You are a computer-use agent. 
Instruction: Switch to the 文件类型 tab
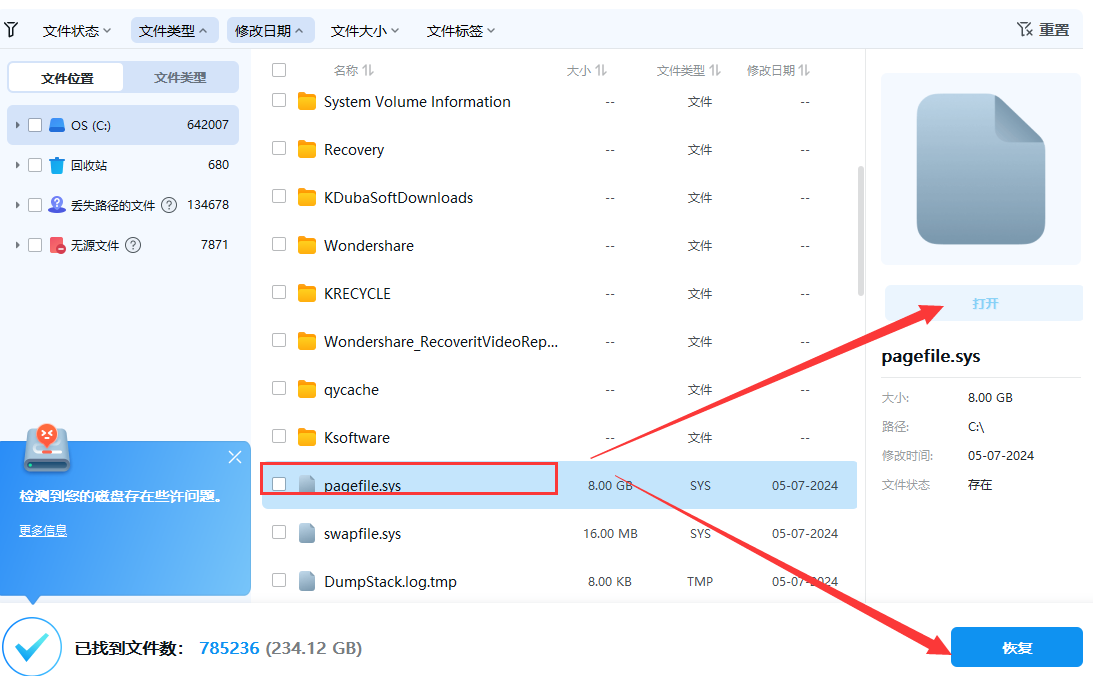[x=180, y=76]
